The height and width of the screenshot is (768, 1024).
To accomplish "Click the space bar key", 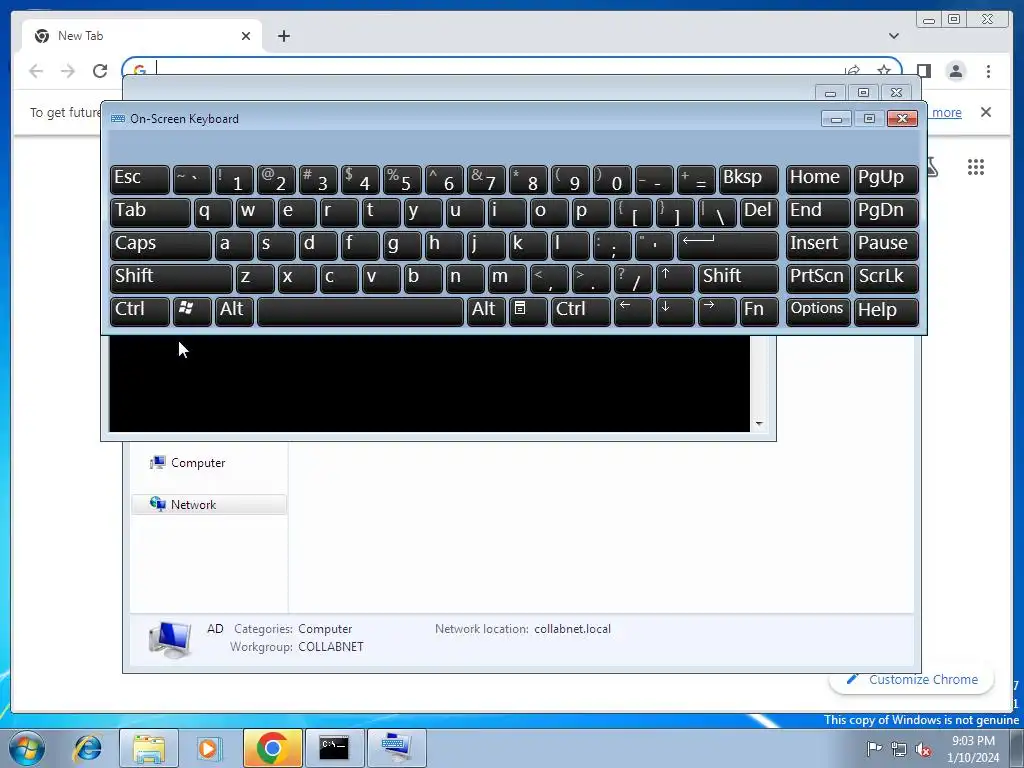I will [360, 311].
